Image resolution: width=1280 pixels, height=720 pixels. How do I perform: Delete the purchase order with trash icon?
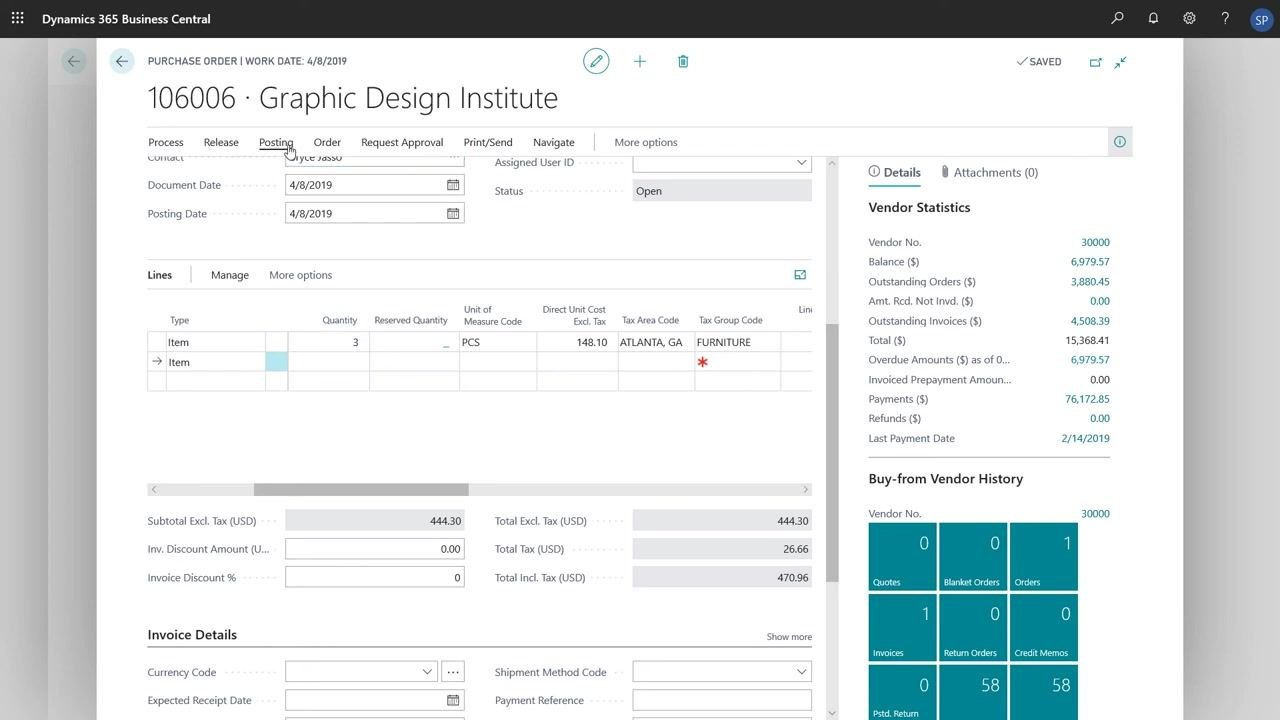click(683, 61)
